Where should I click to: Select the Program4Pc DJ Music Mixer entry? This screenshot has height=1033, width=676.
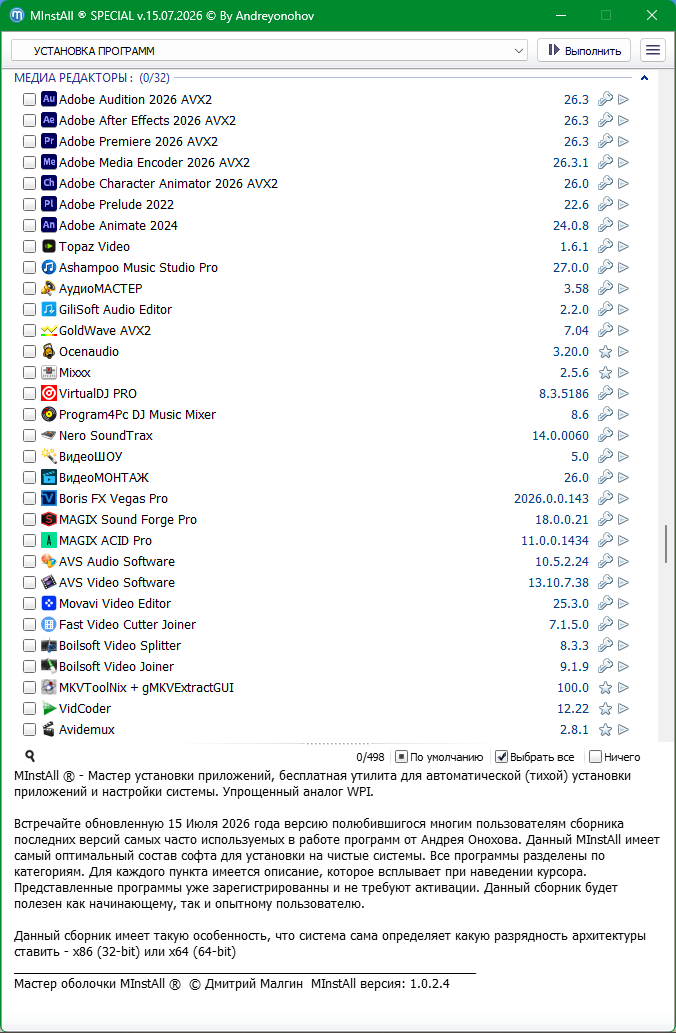[137, 414]
